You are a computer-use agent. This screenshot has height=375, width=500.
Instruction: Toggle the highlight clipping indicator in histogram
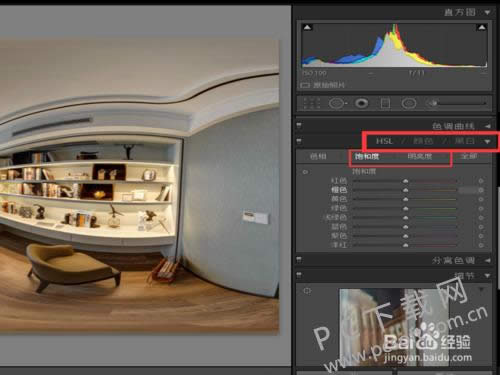click(x=482, y=27)
